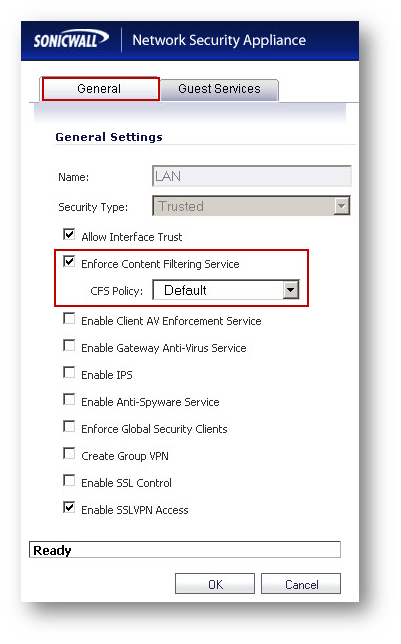This screenshot has width=401, height=644.
Task: Click the SonicWALL logo
Action: click(x=71, y=39)
